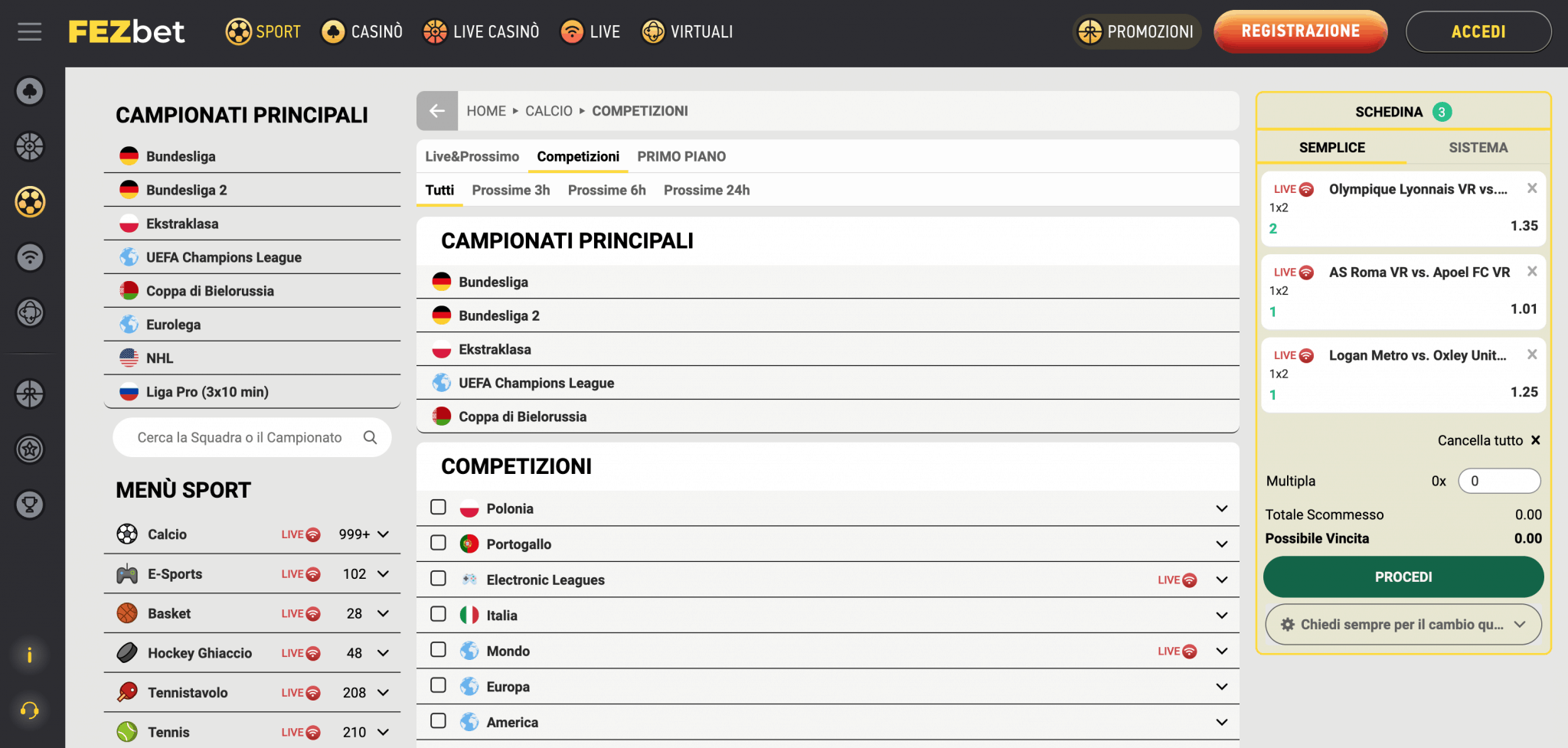Select the roulette Casinò icon in the sidebar
Screen dimensions: 1568x748
click(x=29, y=146)
